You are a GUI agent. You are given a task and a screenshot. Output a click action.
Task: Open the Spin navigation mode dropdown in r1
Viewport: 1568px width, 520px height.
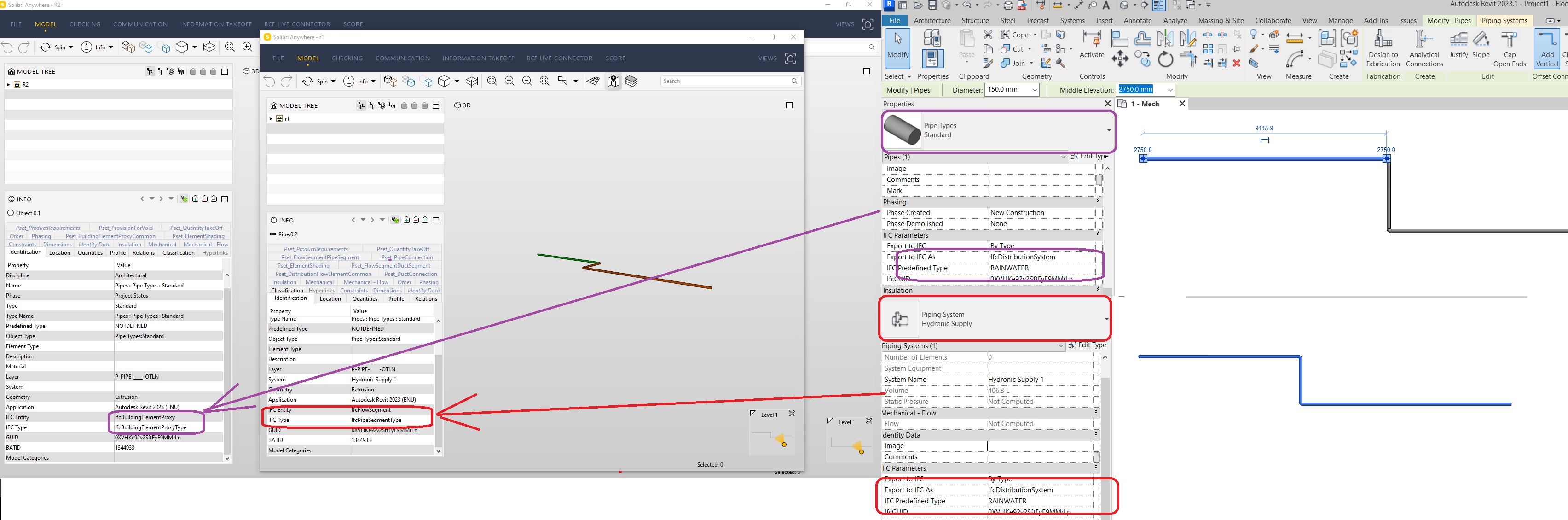(333, 81)
